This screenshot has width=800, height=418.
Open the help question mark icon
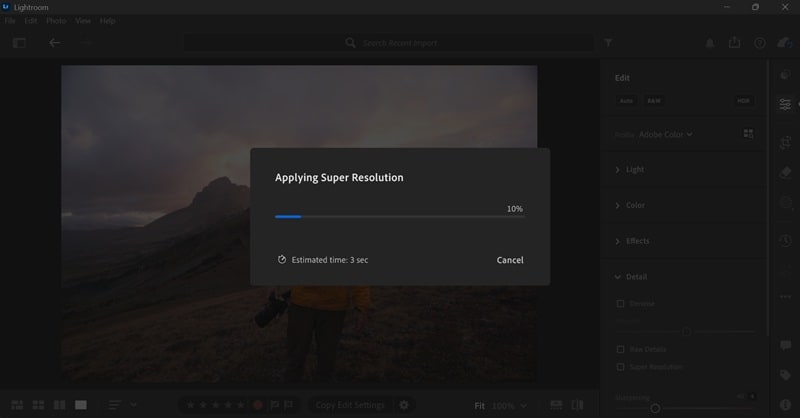(760, 43)
